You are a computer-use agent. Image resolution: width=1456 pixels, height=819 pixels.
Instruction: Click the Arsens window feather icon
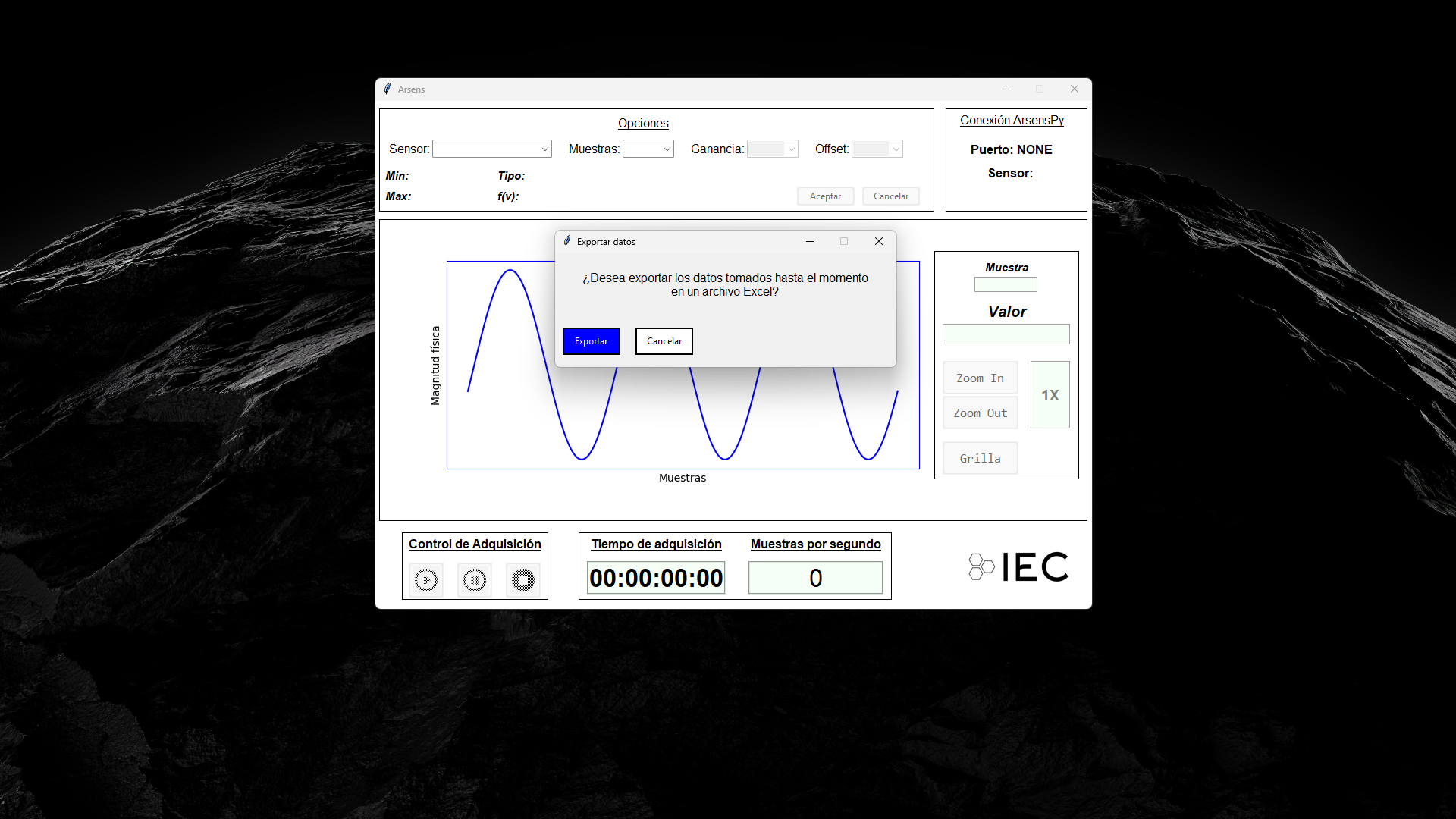(x=388, y=89)
